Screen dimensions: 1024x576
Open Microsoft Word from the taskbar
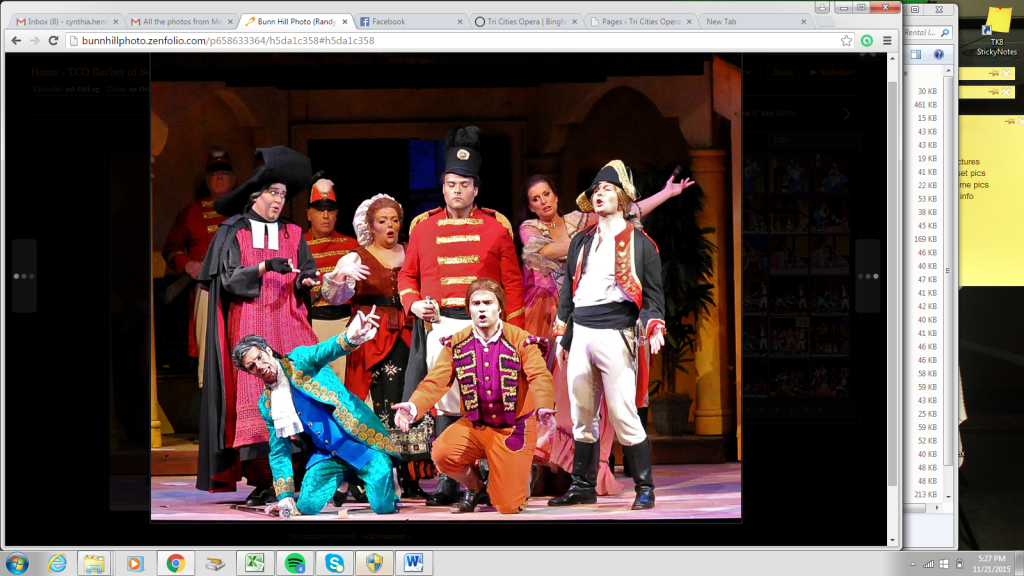(x=413, y=563)
